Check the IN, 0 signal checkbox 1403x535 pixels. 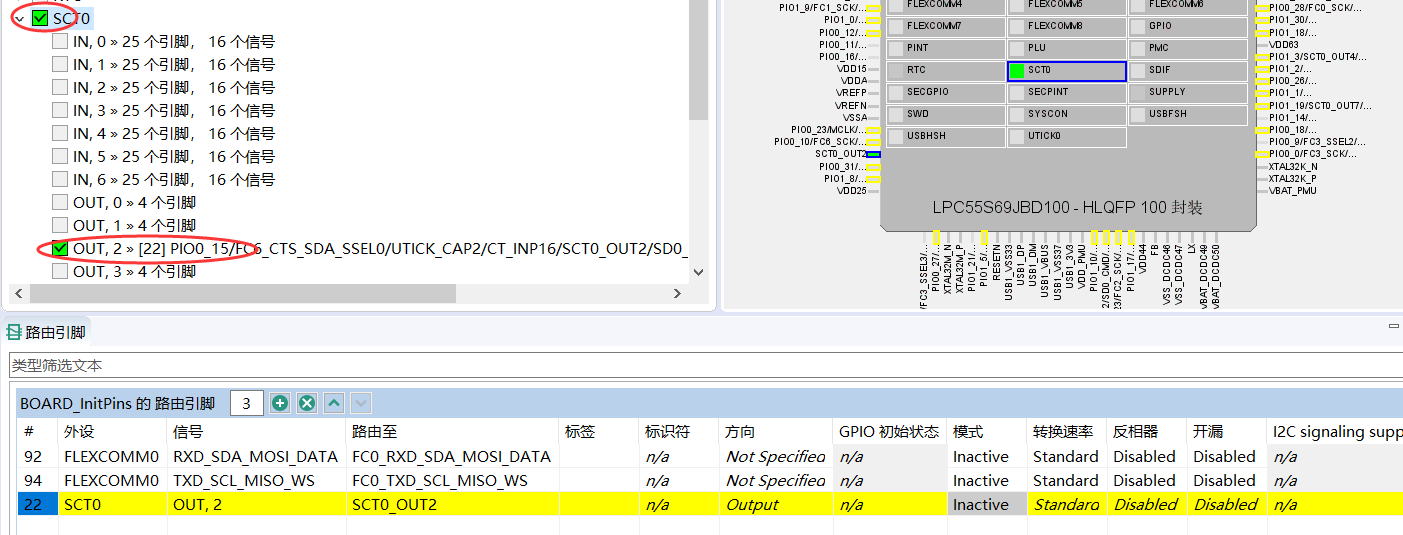point(60,42)
